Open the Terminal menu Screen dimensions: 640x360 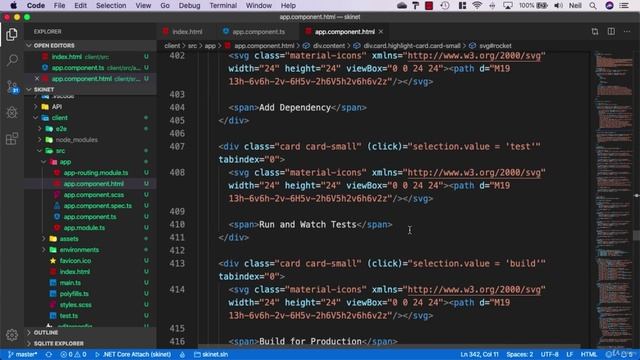coord(223,5)
